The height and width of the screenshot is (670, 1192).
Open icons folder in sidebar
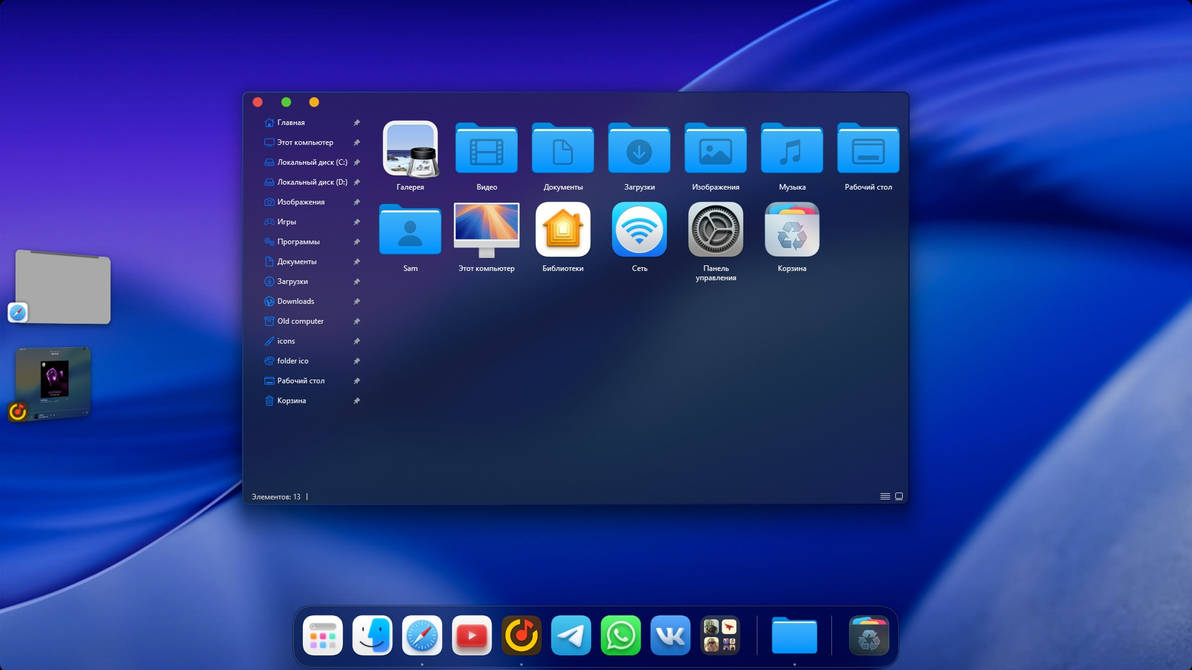[x=286, y=341]
